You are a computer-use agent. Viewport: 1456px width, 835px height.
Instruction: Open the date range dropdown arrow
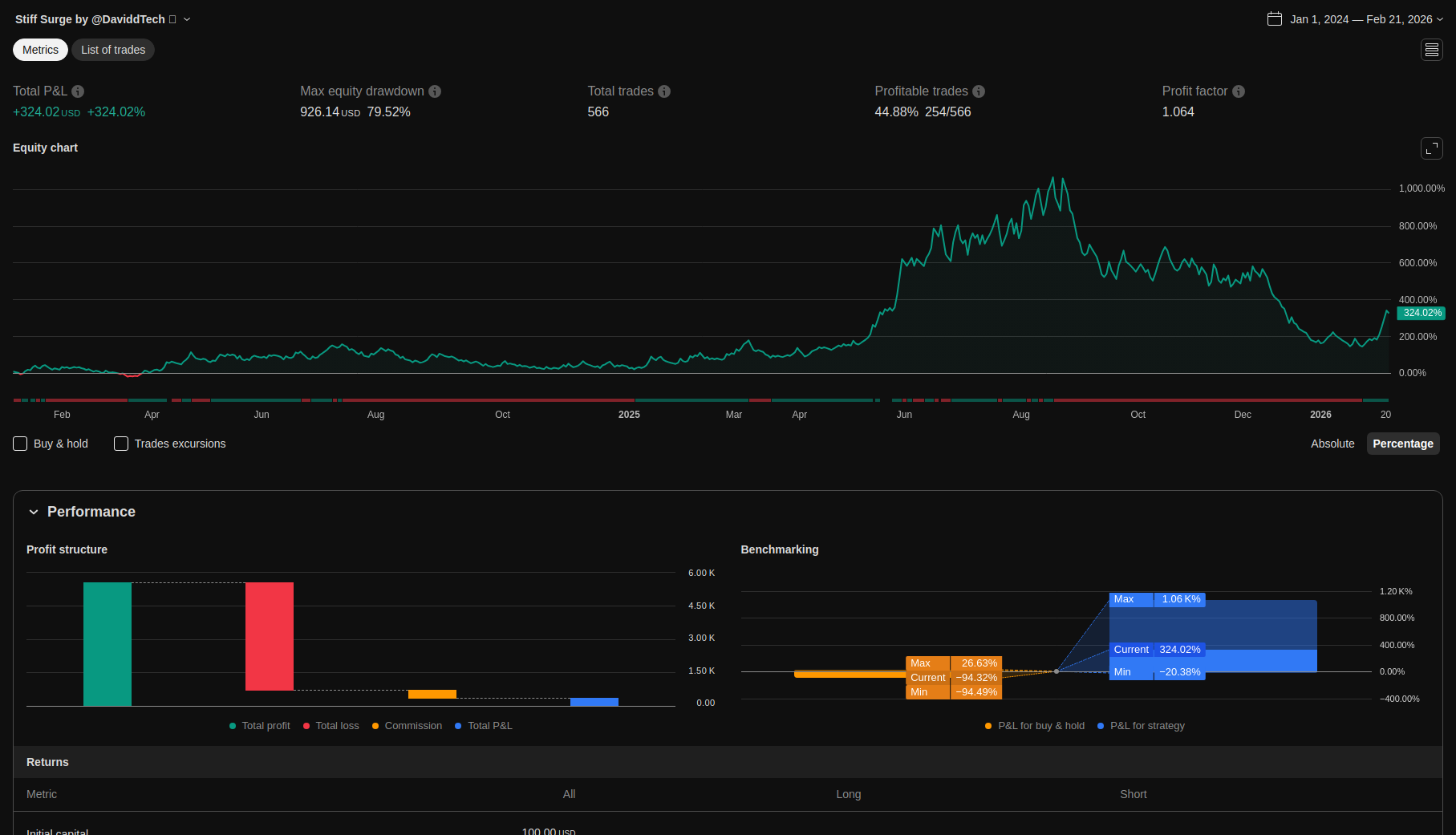pos(1440,19)
